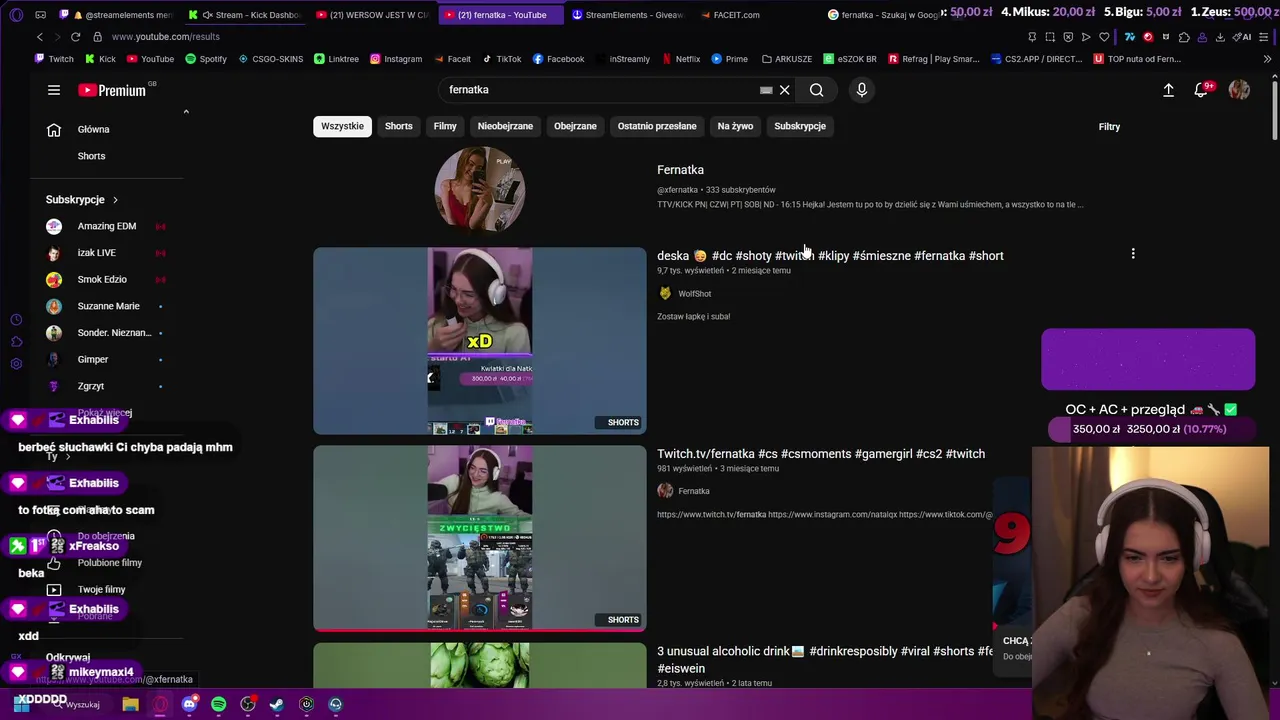Viewport: 1280px width, 720px height.
Task: Reload the page in the browser
Action: [x=75, y=37]
